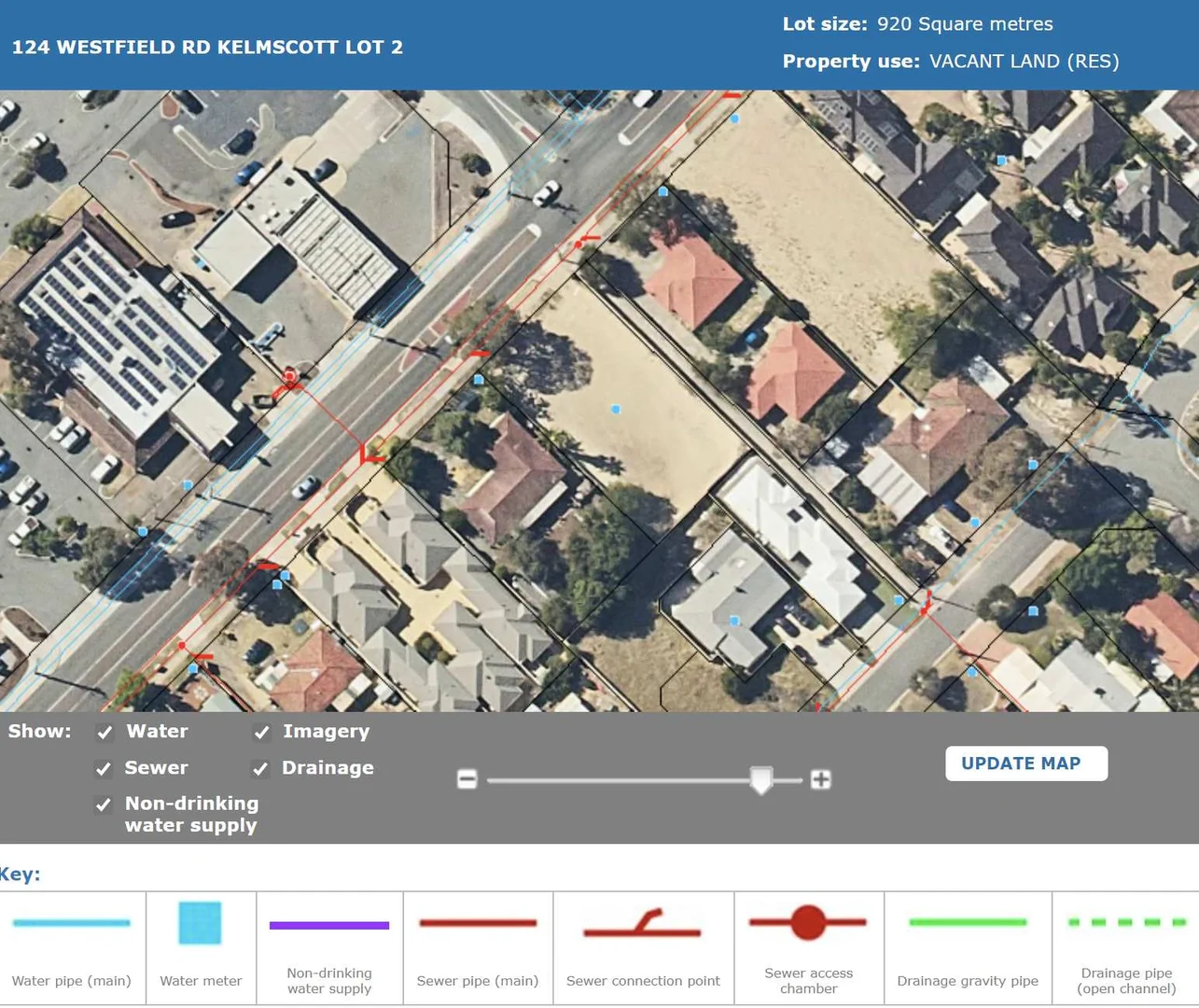Click the open channel drainage dashed line
The image size is (1199, 1008).
click(x=1126, y=922)
